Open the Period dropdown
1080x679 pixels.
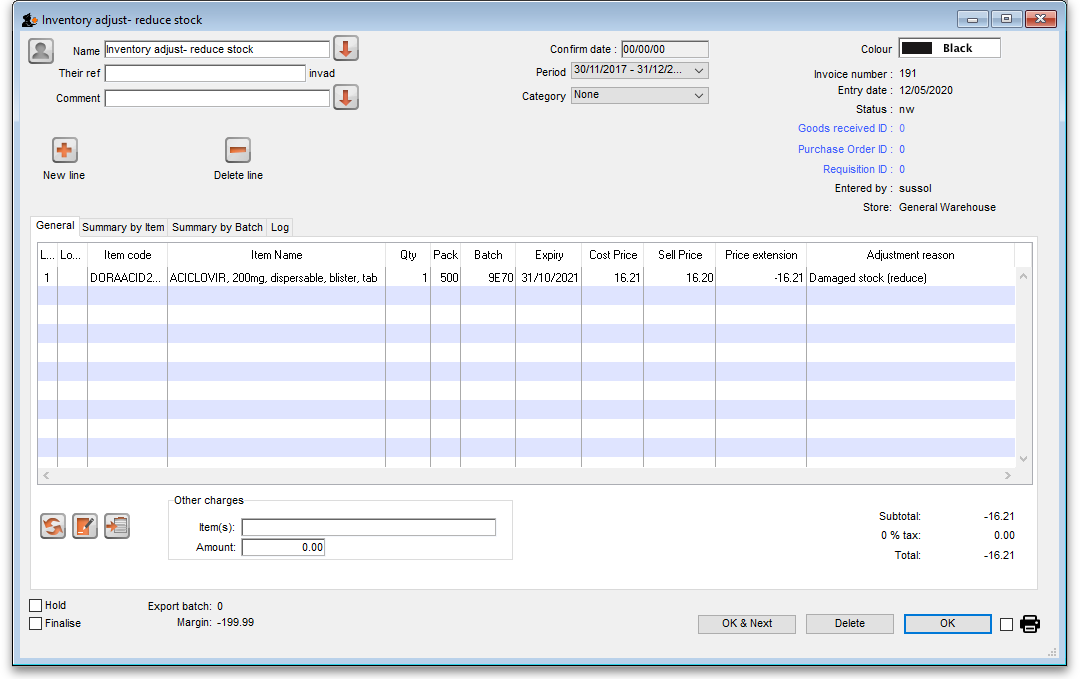pos(639,71)
